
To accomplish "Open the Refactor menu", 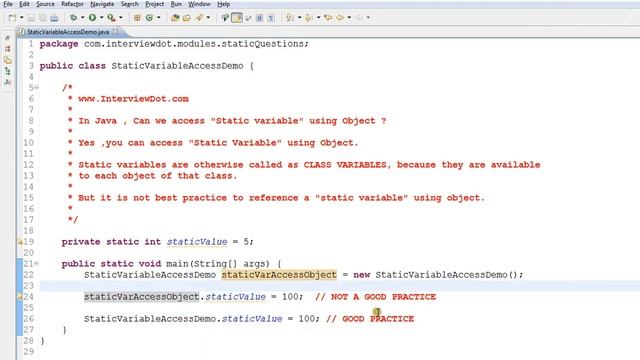I will [72, 4].
